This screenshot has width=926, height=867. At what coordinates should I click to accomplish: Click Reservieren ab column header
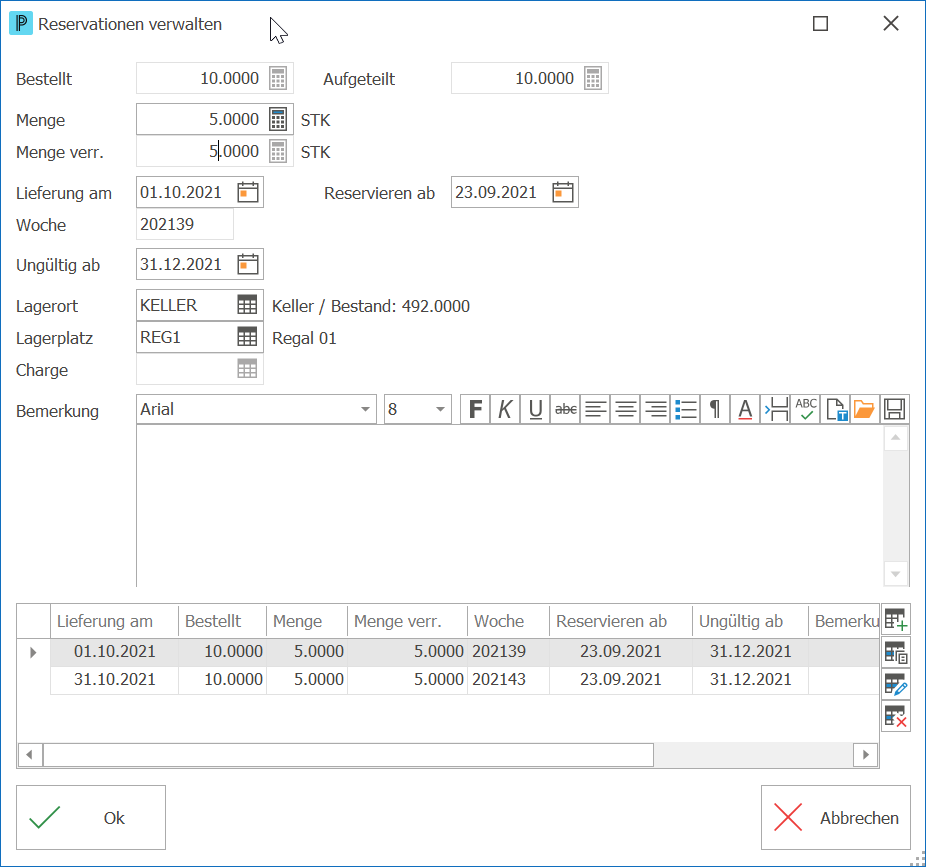620,621
